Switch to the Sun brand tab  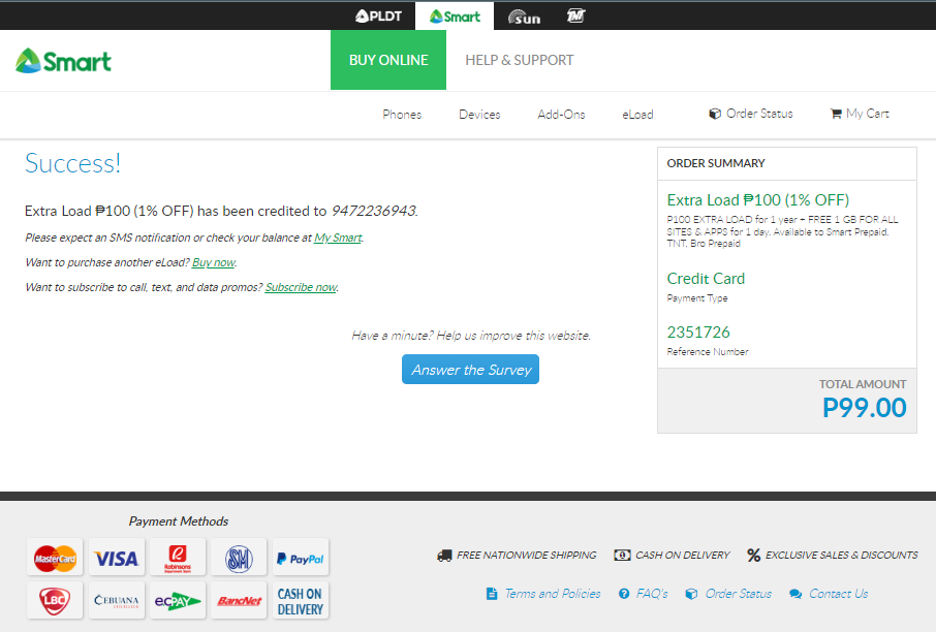(524, 17)
